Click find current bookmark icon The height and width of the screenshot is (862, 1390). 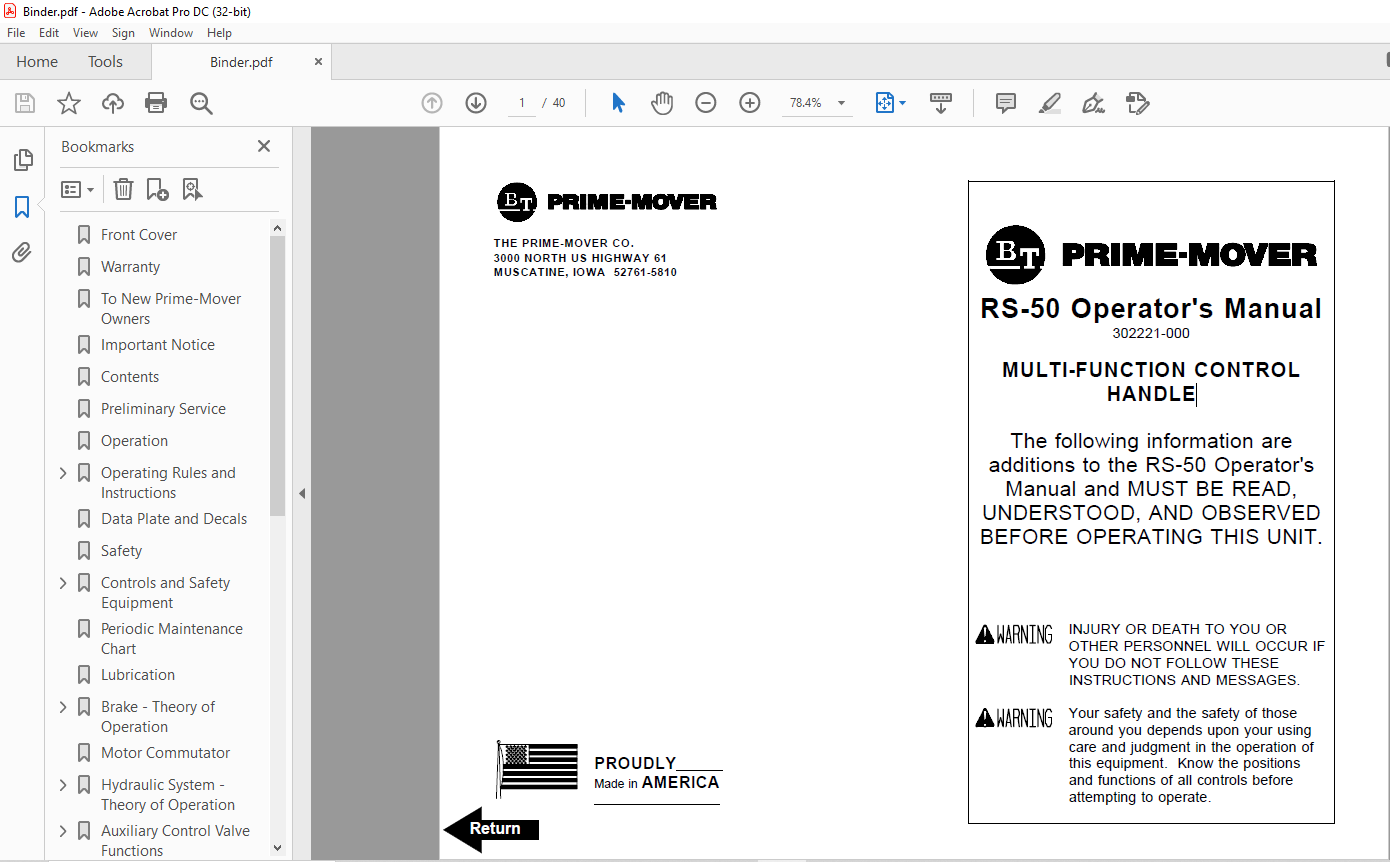[192, 189]
